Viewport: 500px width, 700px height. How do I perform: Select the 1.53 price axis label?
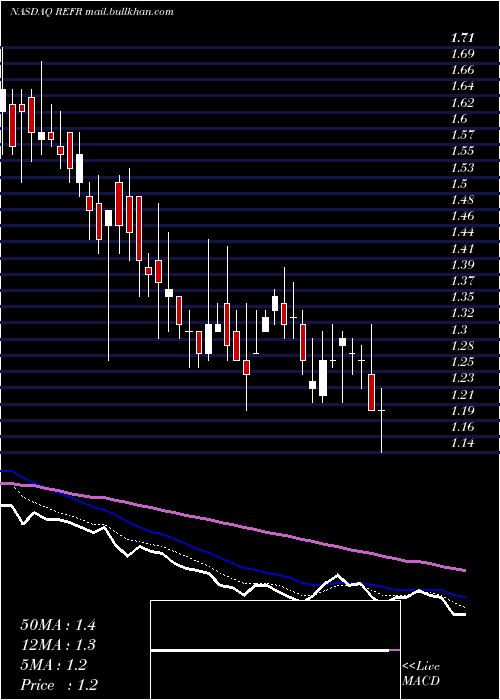(x=462, y=167)
